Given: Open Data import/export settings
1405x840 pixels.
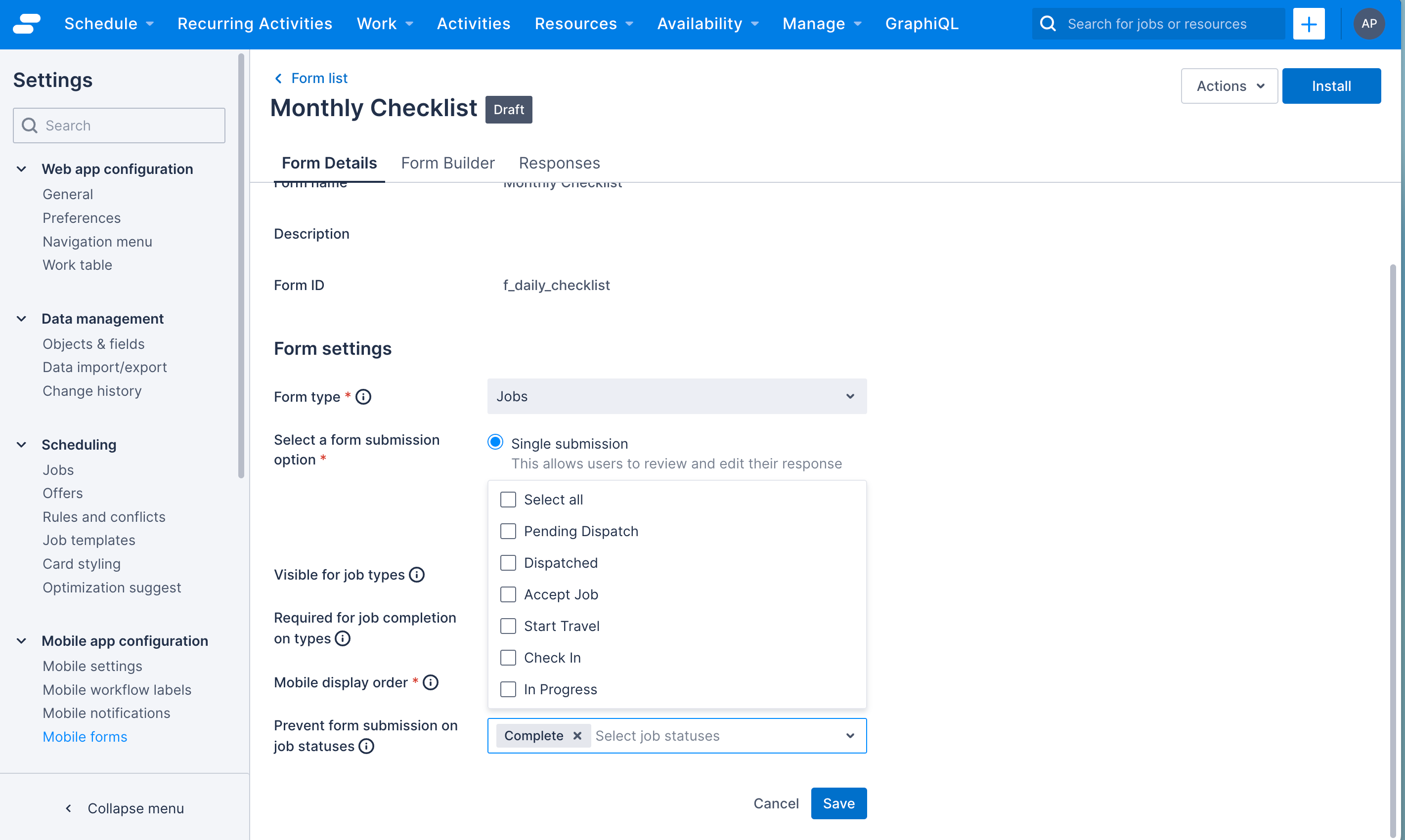Looking at the screenshot, I should pos(105,367).
